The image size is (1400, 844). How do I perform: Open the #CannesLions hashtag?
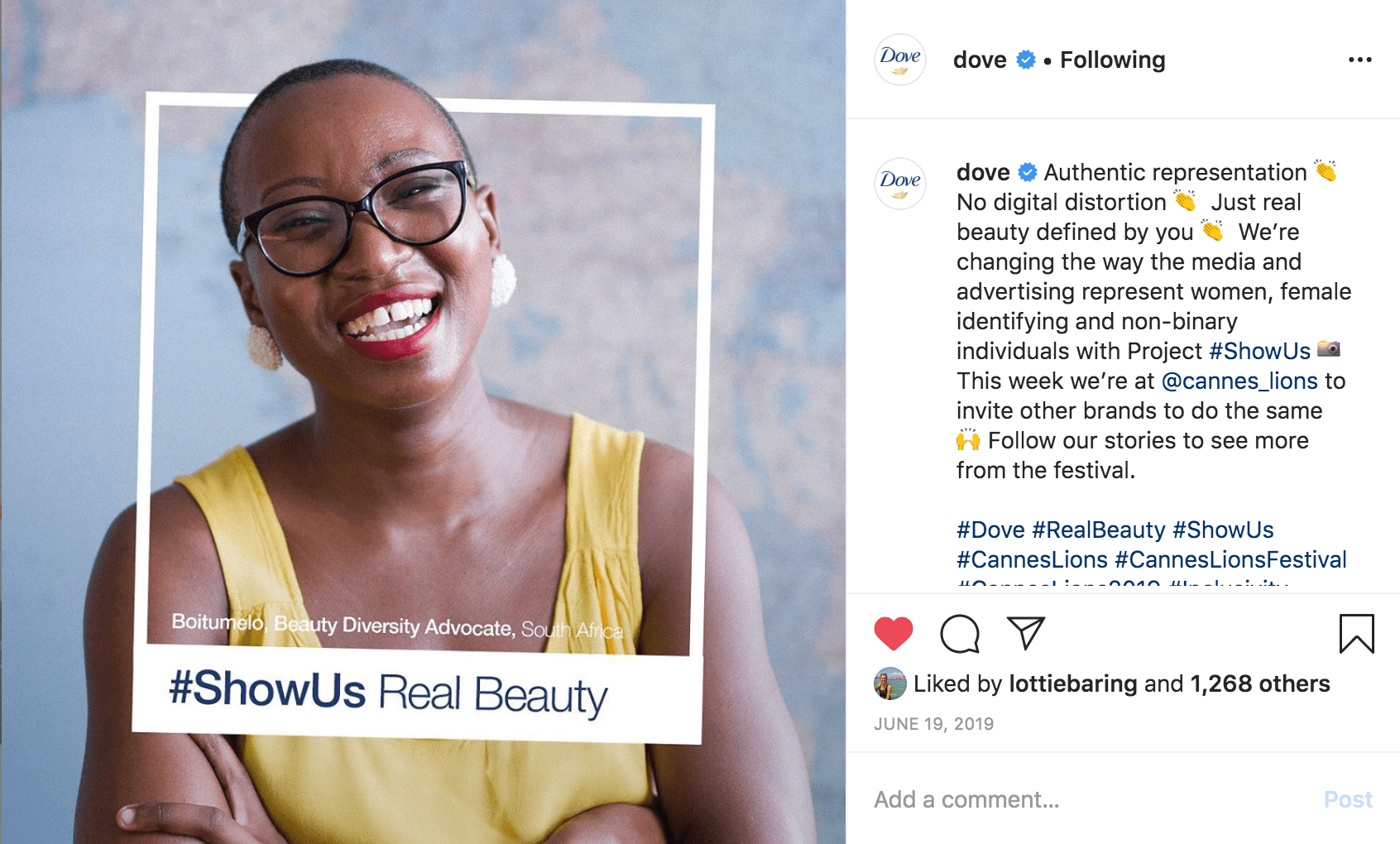[x=1032, y=559]
